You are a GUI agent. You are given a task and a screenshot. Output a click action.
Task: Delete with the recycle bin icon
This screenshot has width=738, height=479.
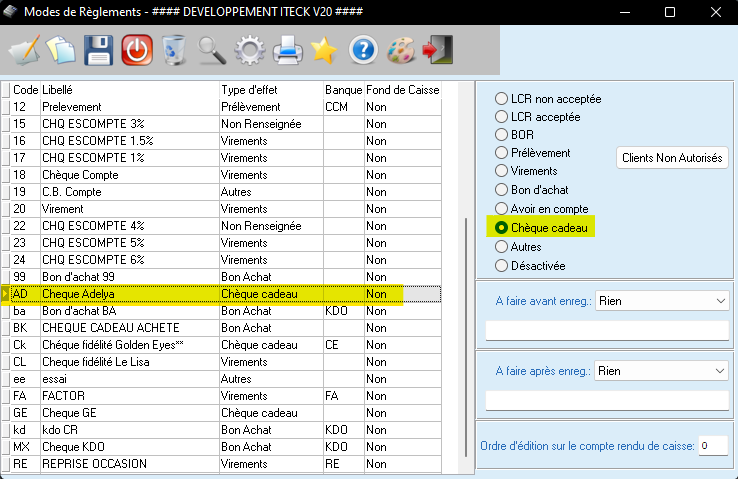173,49
